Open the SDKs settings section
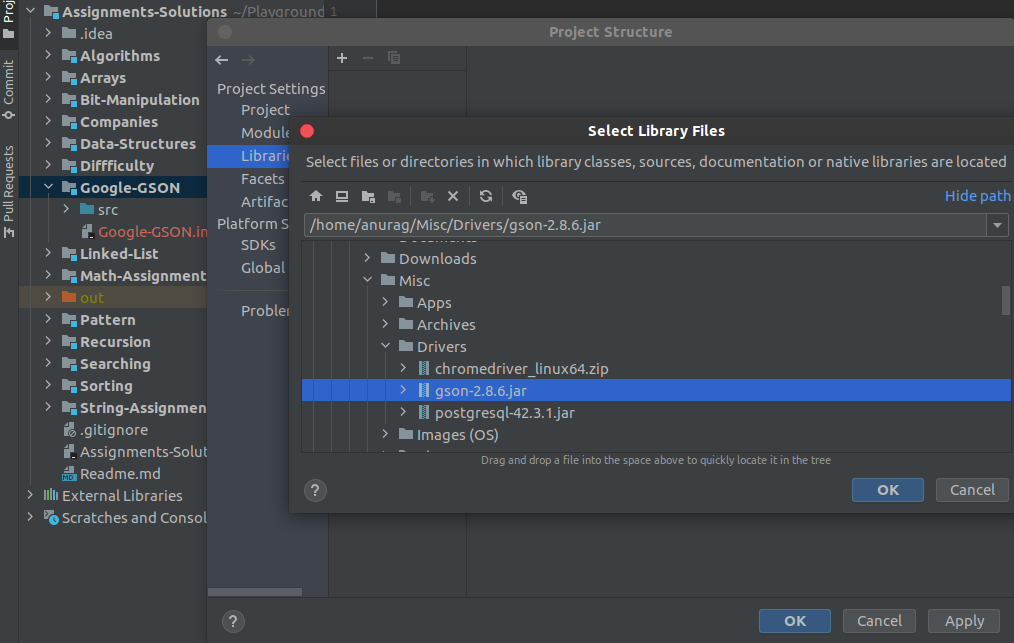This screenshot has width=1014, height=643. 258,245
